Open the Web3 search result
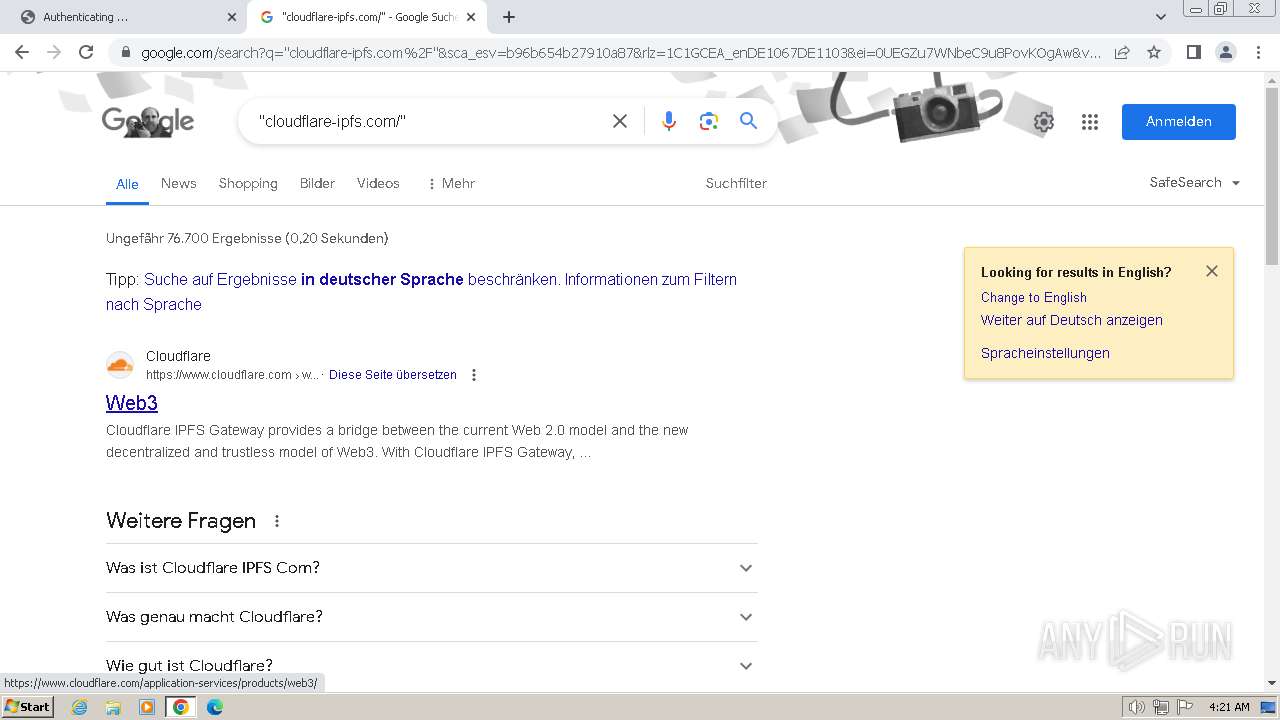1280x720 pixels. pyautogui.click(x=132, y=403)
